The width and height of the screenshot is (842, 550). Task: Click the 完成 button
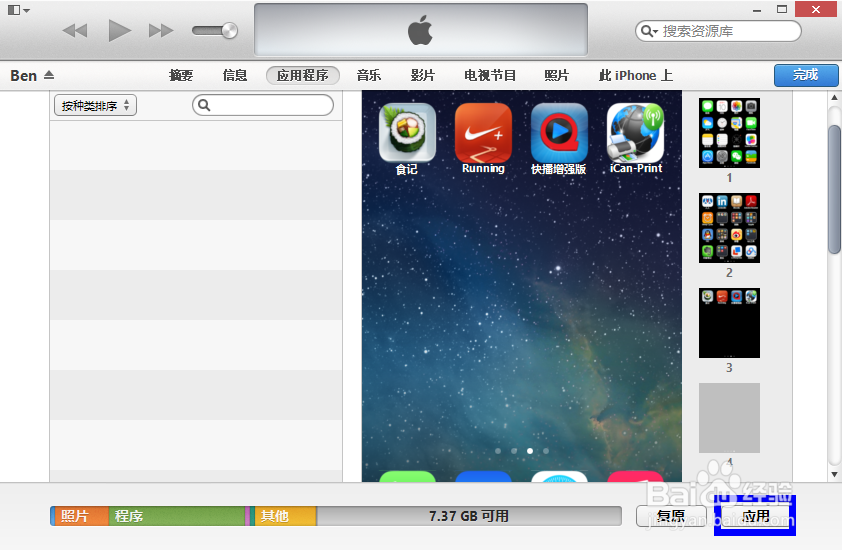tap(806, 75)
